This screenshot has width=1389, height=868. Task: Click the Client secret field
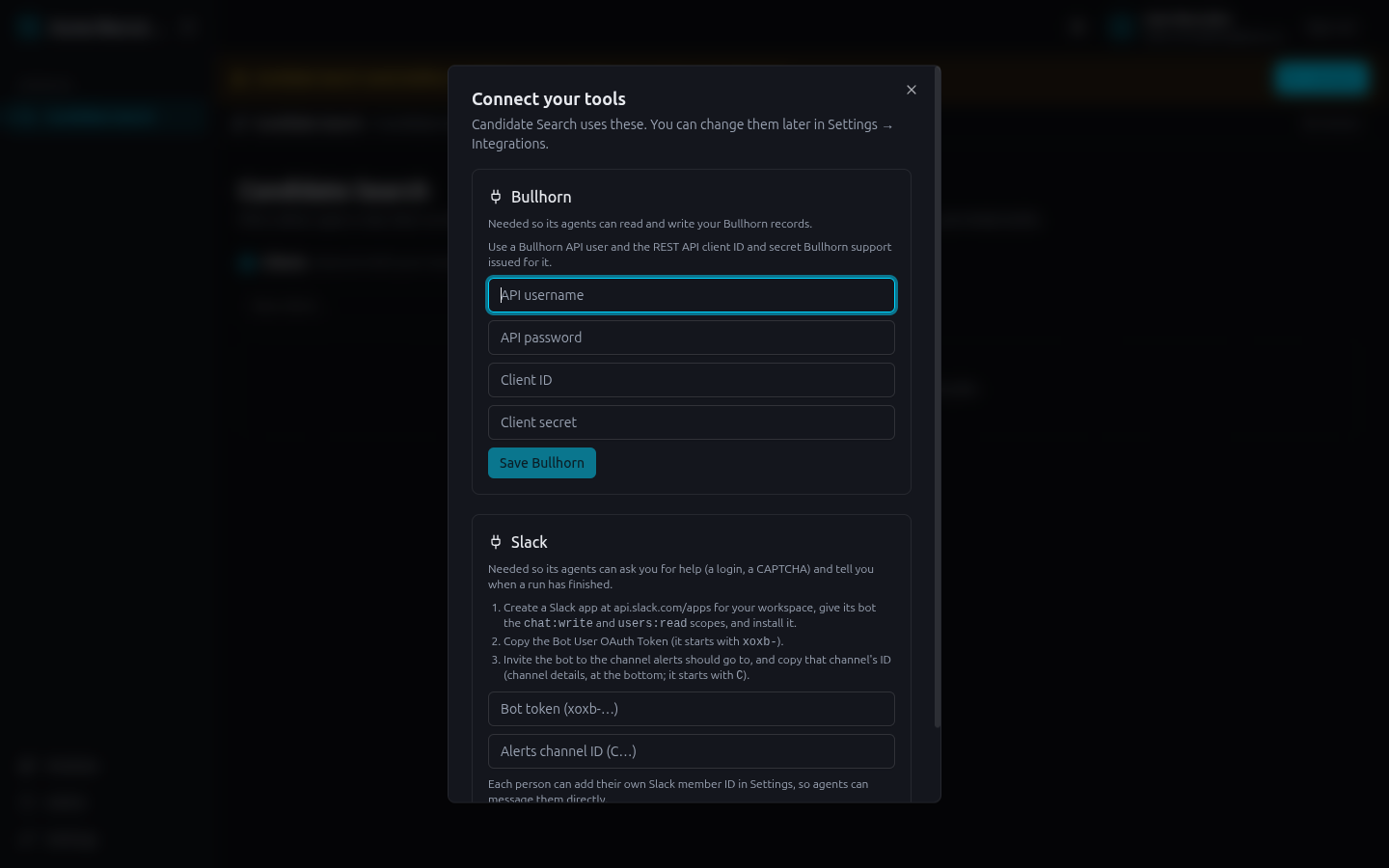pos(692,422)
